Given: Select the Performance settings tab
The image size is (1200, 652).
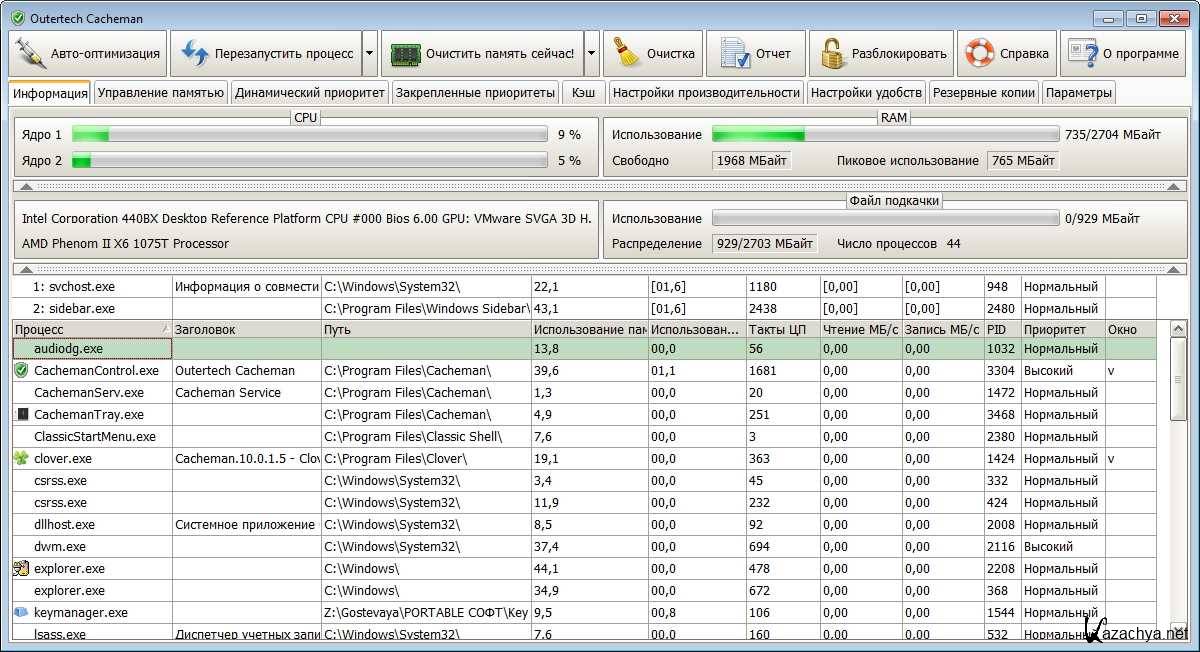Looking at the screenshot, I should [706, 93].
